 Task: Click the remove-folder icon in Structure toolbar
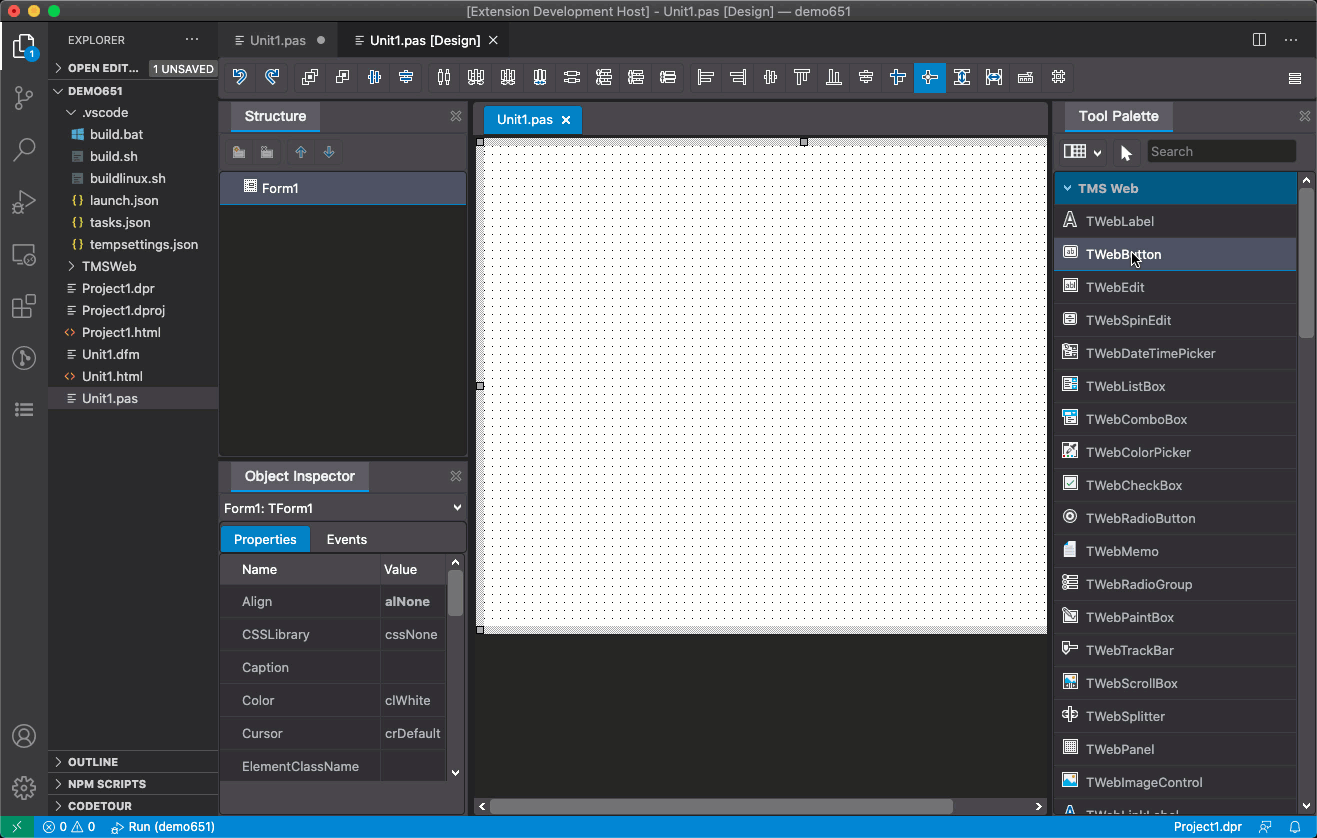pos(267,152)
